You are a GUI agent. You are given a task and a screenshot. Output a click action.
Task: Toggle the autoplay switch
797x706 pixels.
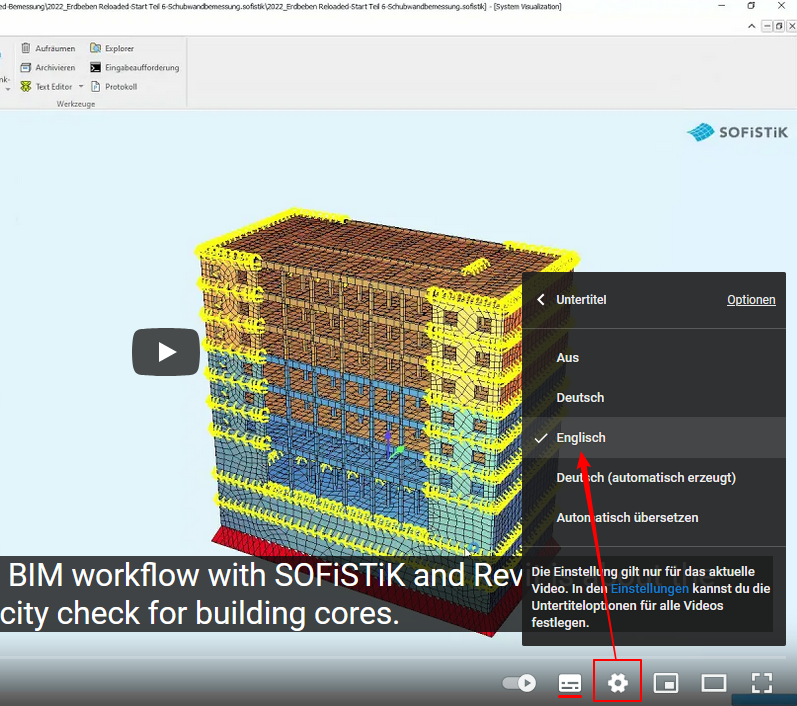tap(519, 683)
